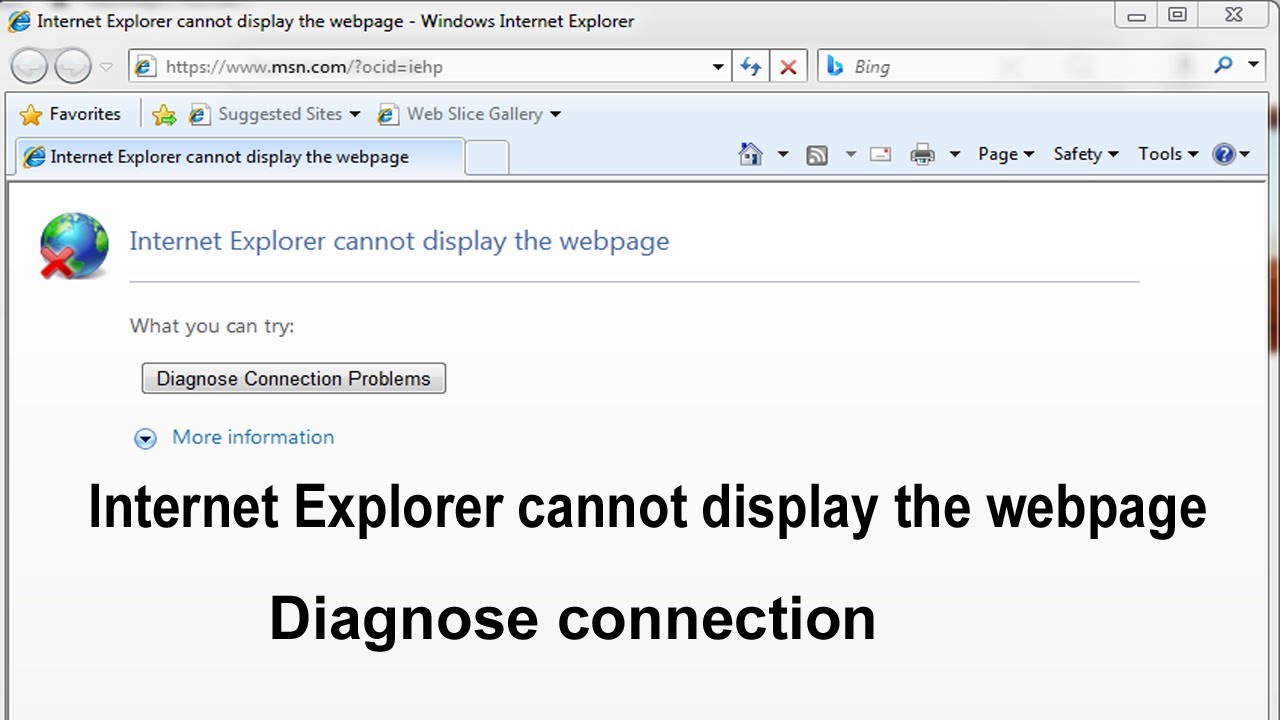The height and width of the screenshot is (720, 1280).
Task: Click Diagnose Connection Problems button
Action: tap(293, 379)
